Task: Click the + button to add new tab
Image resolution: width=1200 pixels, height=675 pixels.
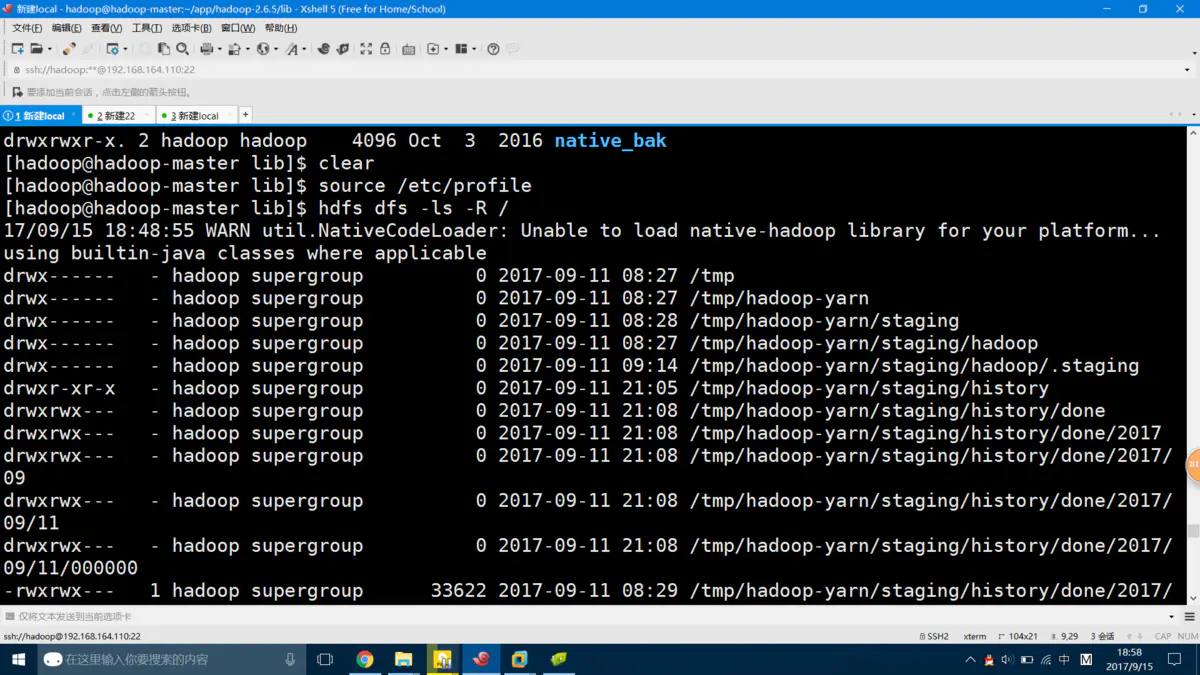Action: pyautogui.click(x=245, y=113)
